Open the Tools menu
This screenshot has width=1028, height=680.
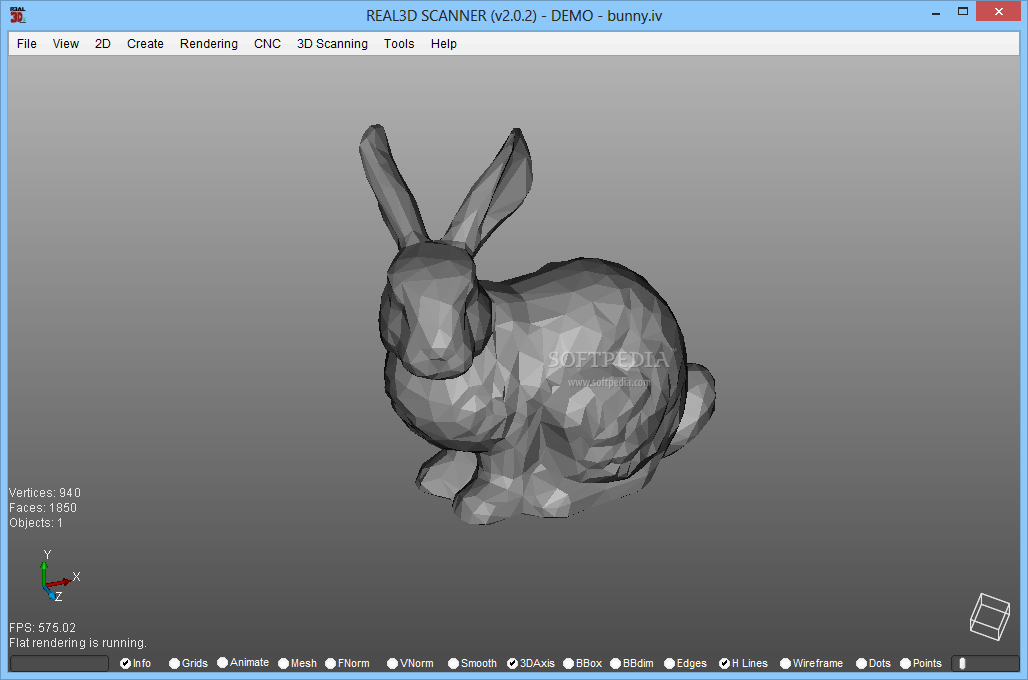[x=399, y=44]
